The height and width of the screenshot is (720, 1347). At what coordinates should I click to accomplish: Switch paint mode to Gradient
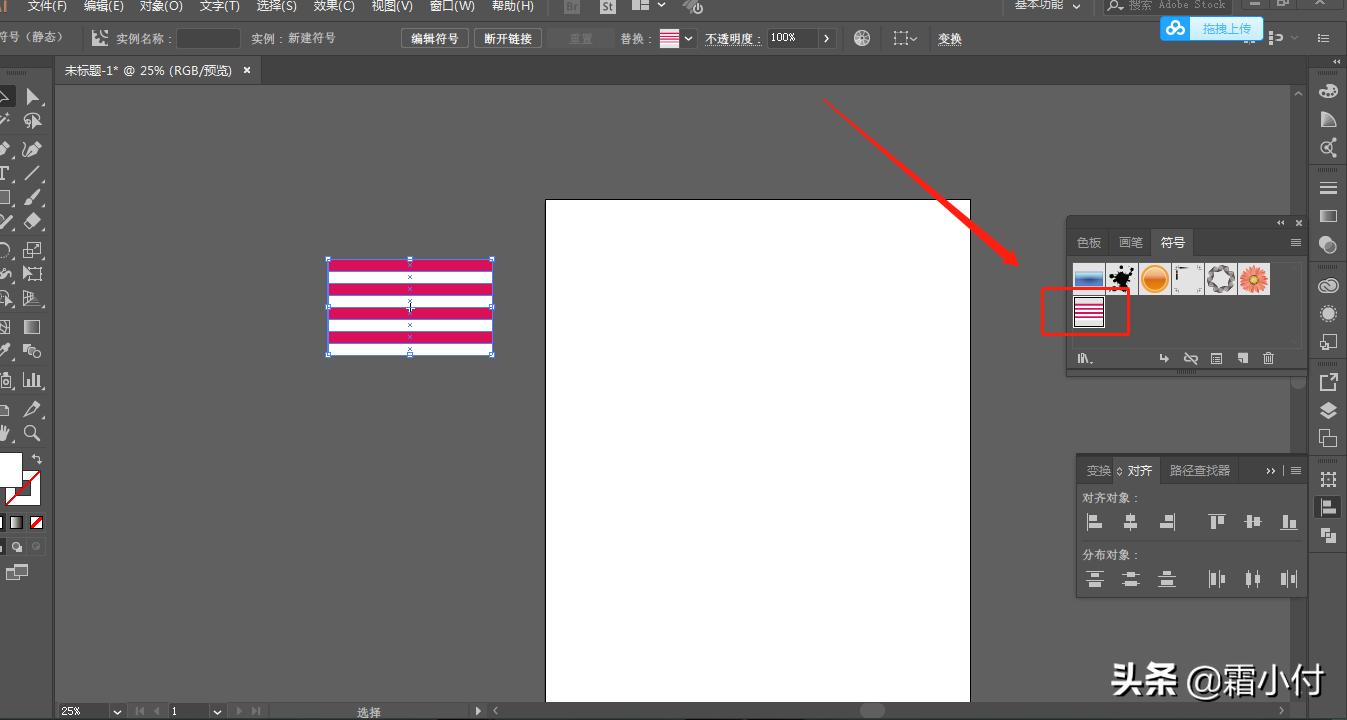16,522
